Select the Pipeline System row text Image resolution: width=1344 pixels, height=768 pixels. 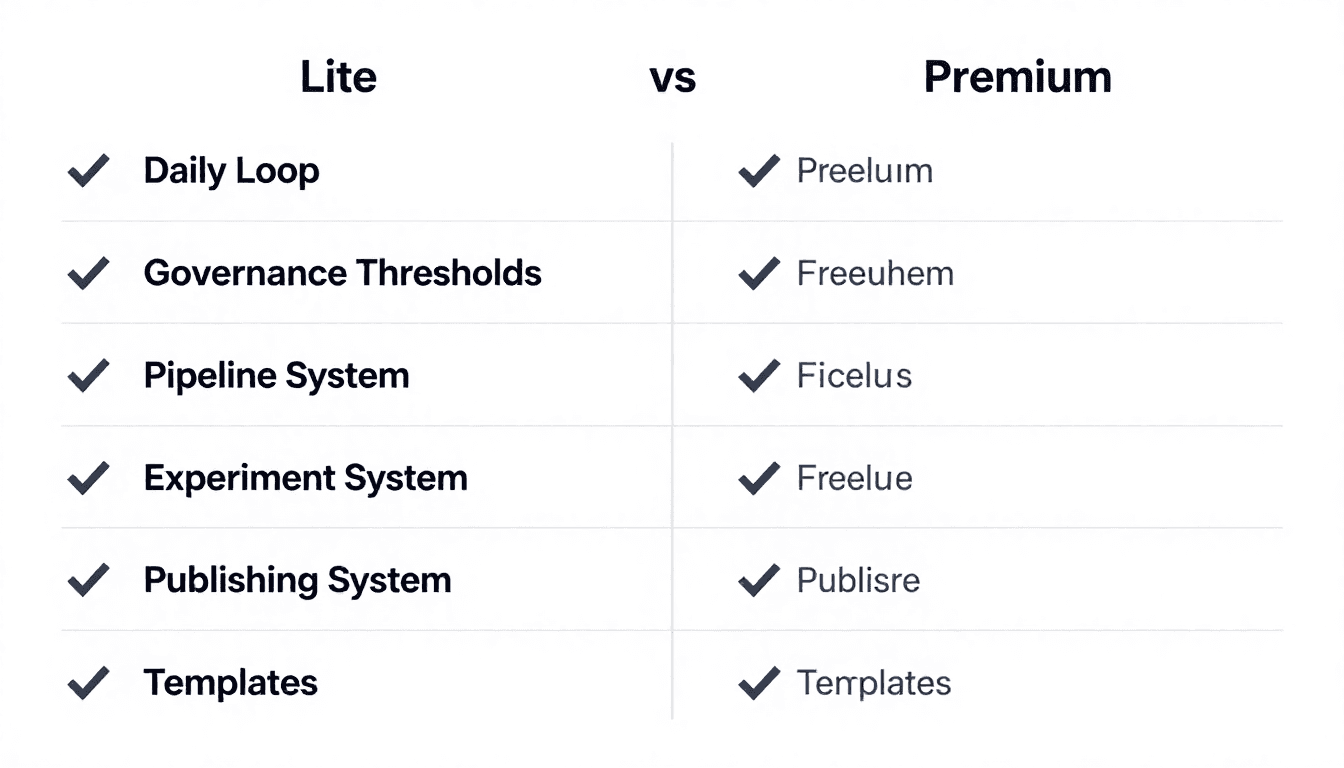coord(276,376)
